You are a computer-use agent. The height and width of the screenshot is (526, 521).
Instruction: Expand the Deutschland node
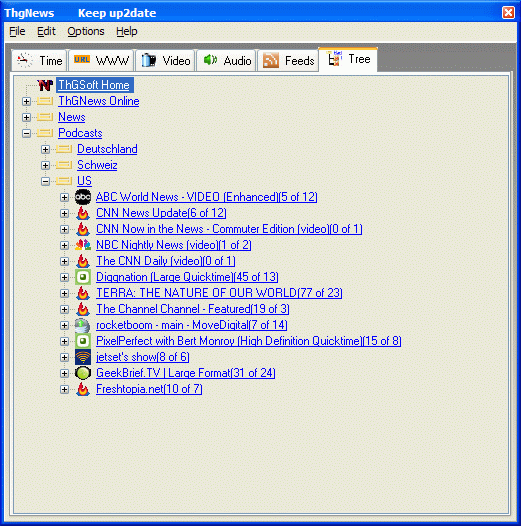tap(46, 149)
